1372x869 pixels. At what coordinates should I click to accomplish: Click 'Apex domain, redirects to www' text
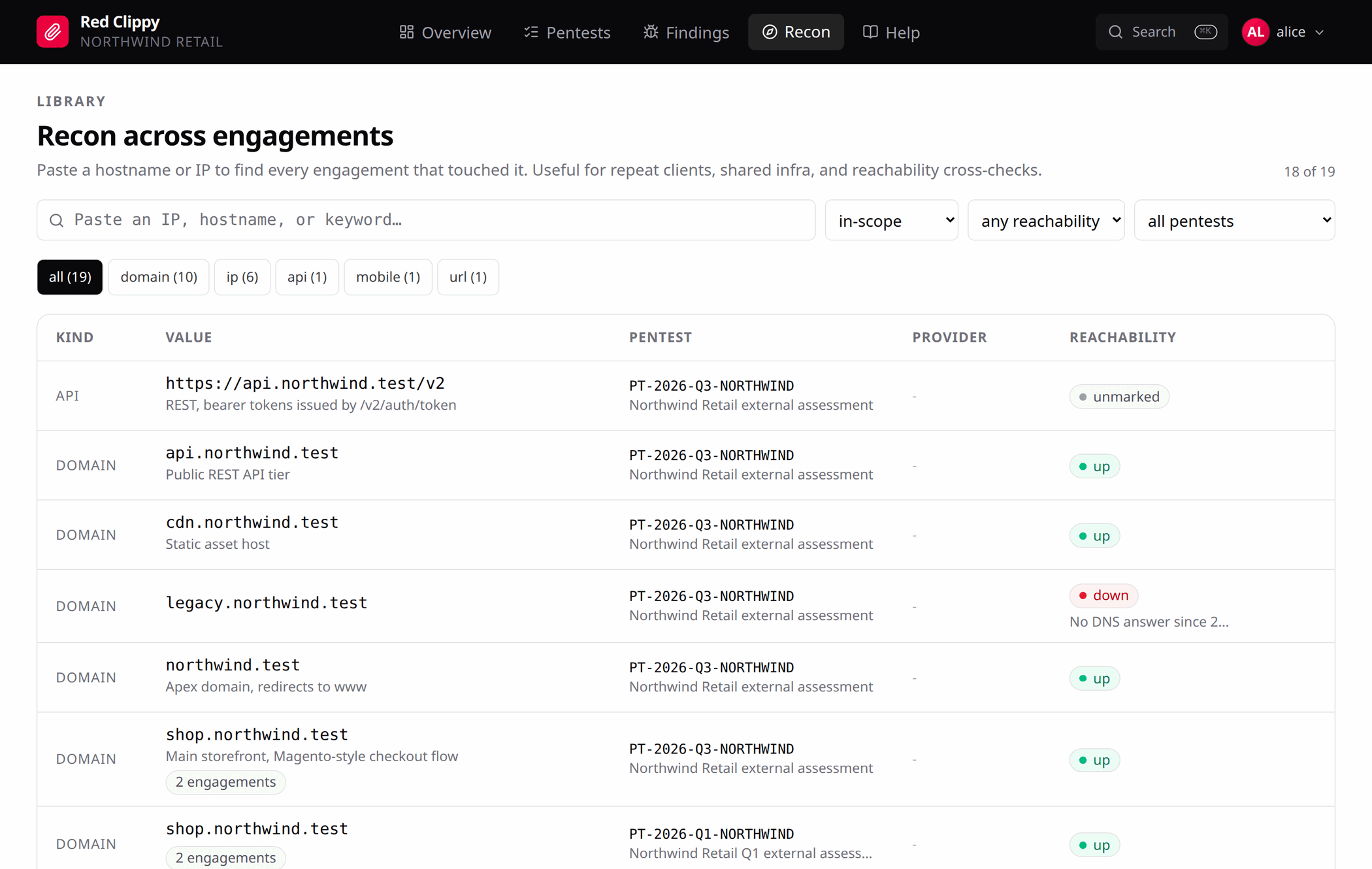tap(266, 687)
